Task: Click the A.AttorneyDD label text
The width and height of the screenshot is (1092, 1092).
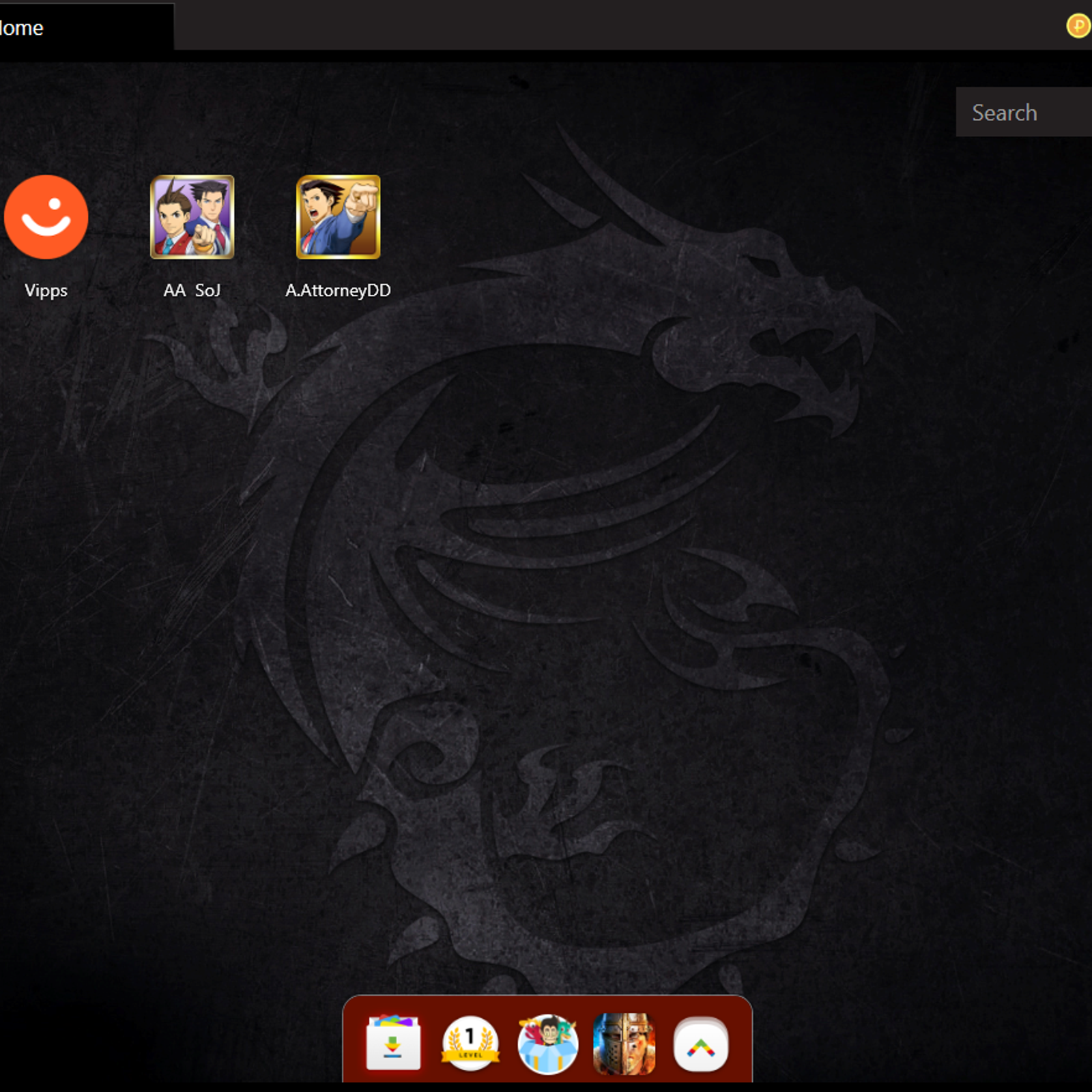Action: [338, 290]
